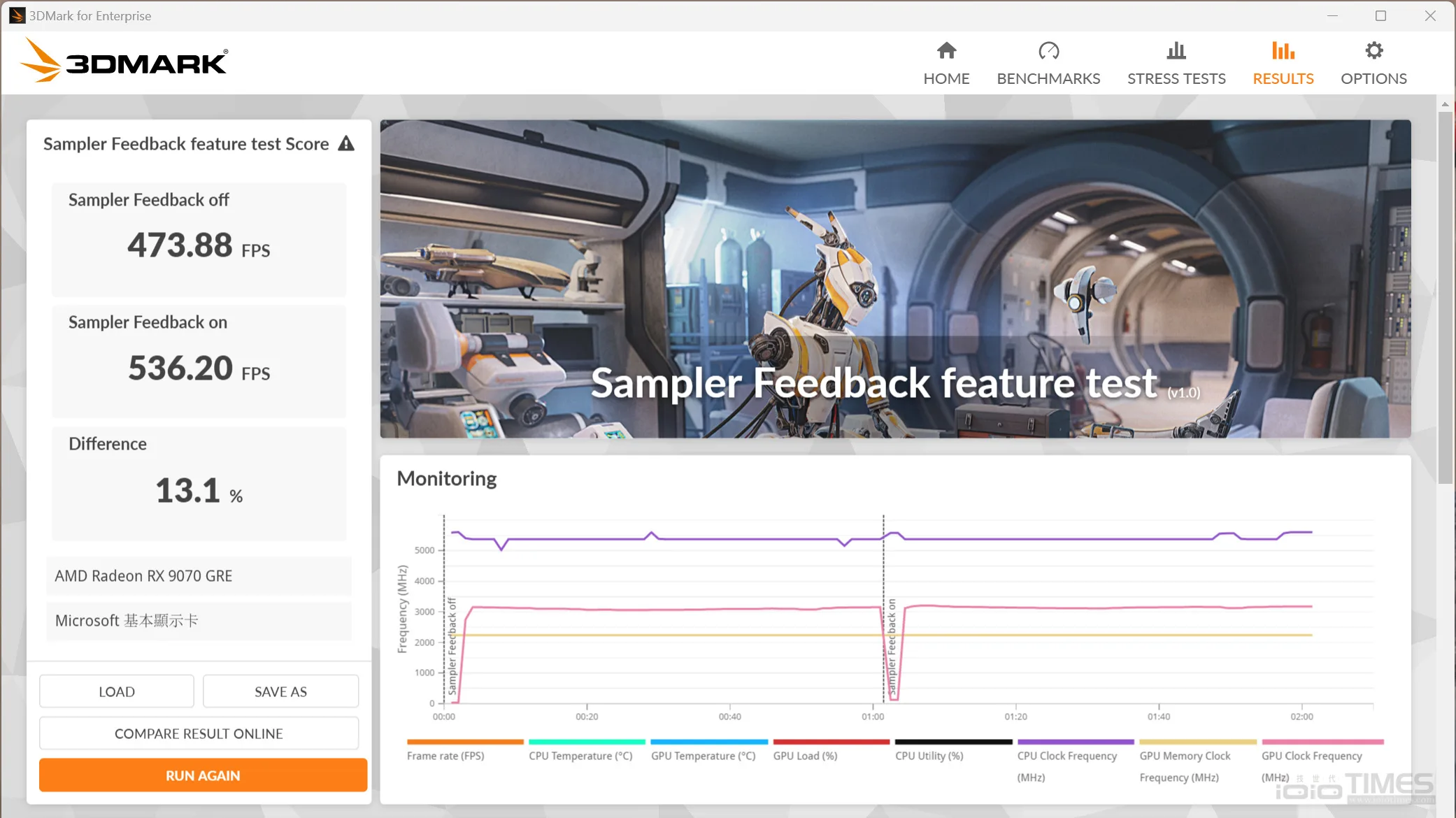This screenshot has height=818, width=1456.
Task: Click the Sampler Feedback feature test banner image
Action: (x=895, y=279)
